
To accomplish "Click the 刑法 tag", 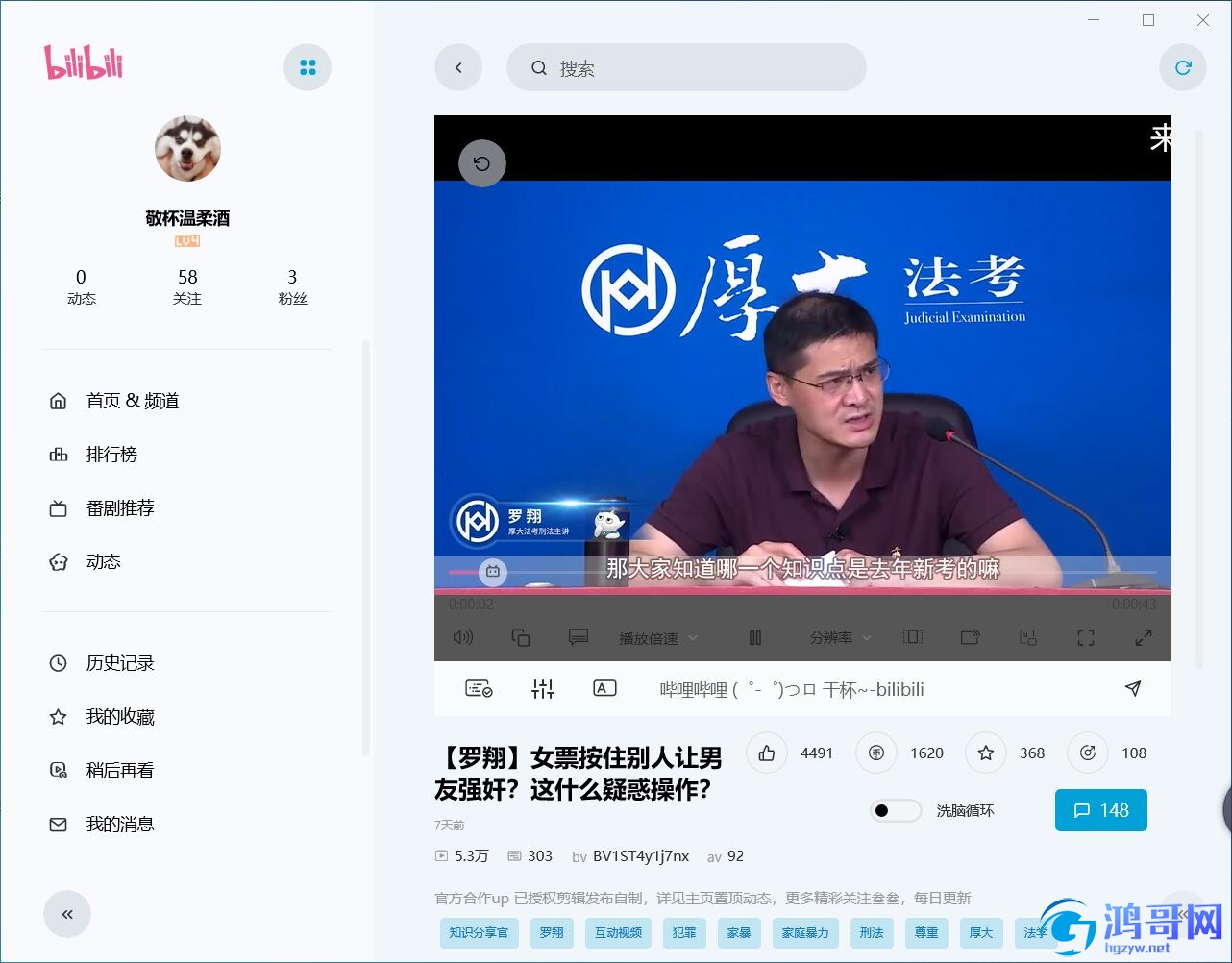I will 872,932.
